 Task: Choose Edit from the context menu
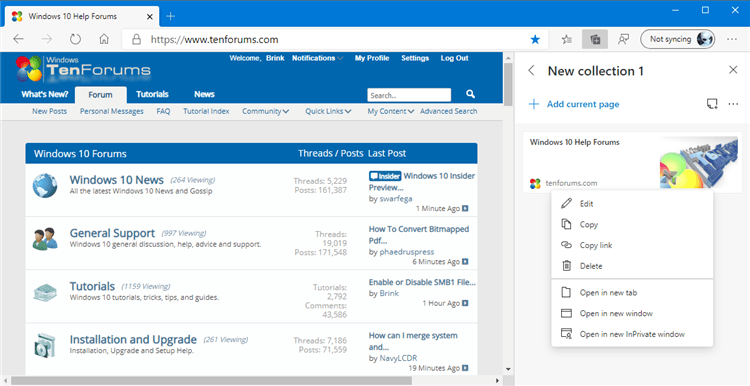[x=632, y=204]
